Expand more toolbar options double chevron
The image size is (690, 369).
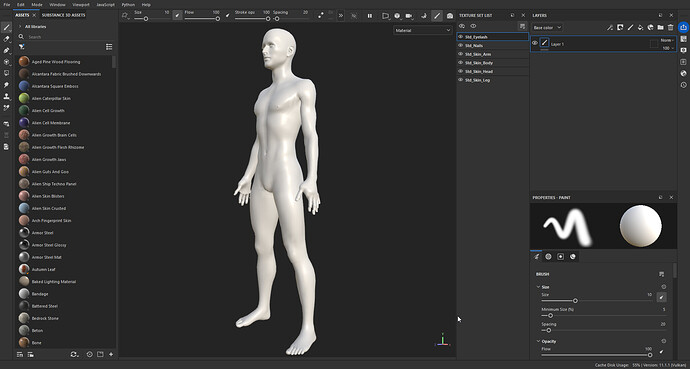point(341,15)
